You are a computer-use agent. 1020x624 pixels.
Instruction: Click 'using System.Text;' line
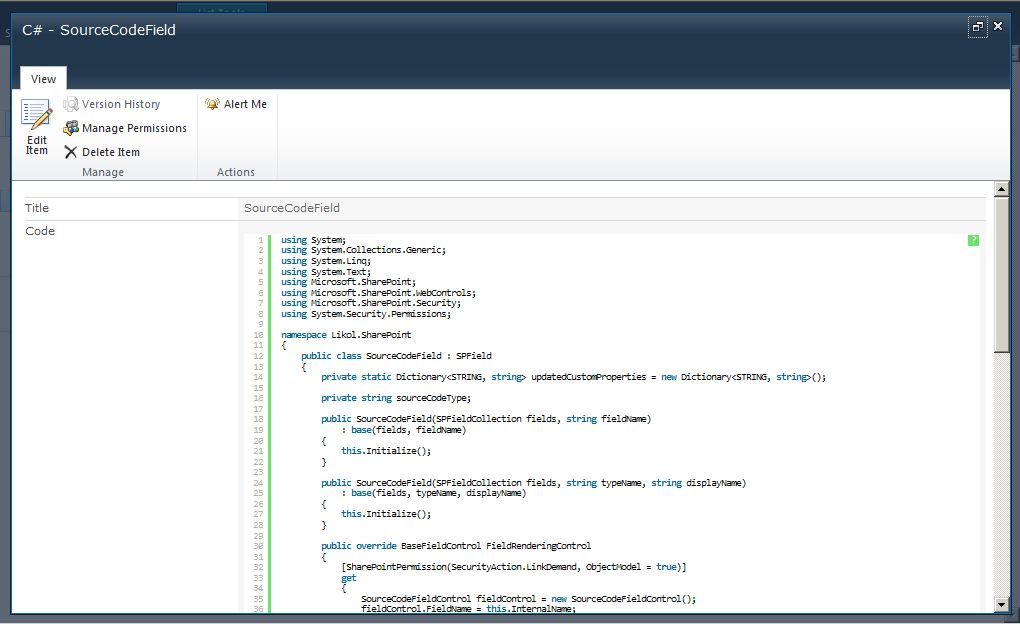326,272
